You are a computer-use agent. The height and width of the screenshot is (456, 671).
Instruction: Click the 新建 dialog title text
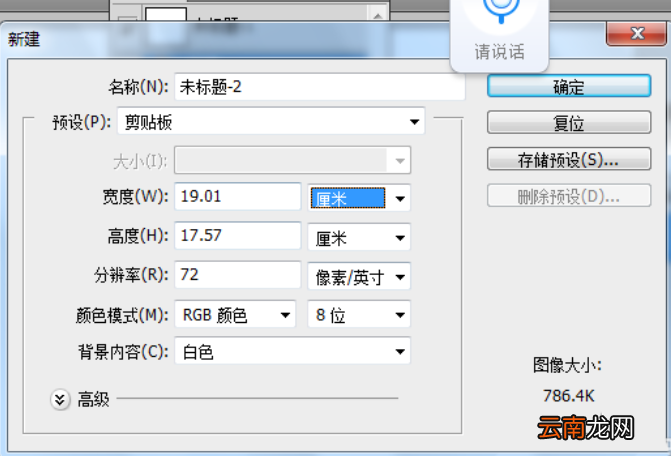24,39
